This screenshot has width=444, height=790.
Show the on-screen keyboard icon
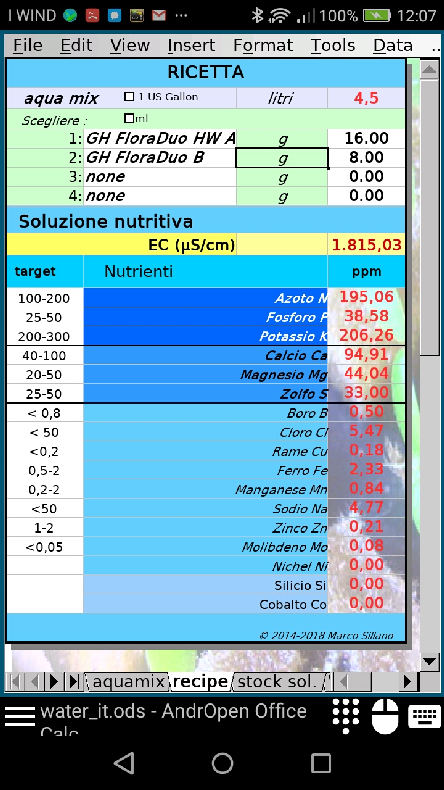tap(424, 716)
